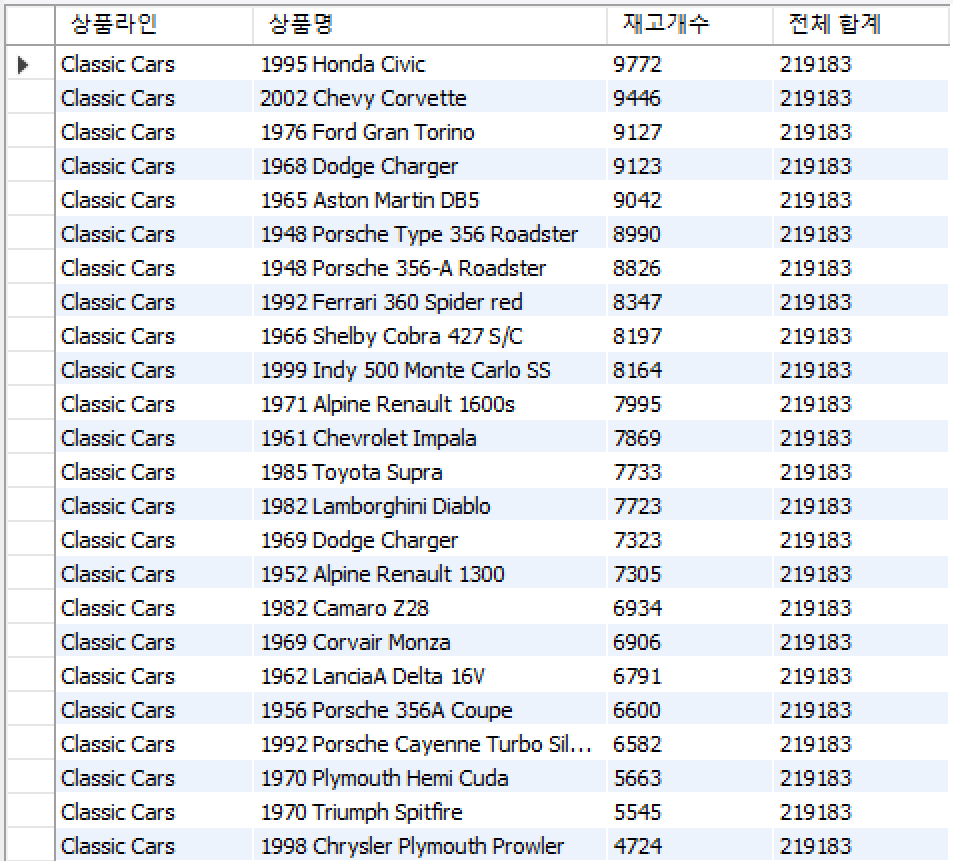Click Classic Cars in the Chrysler Plymouth Prowler row
This screenshot has width=953, height=861.
point(118,846)
